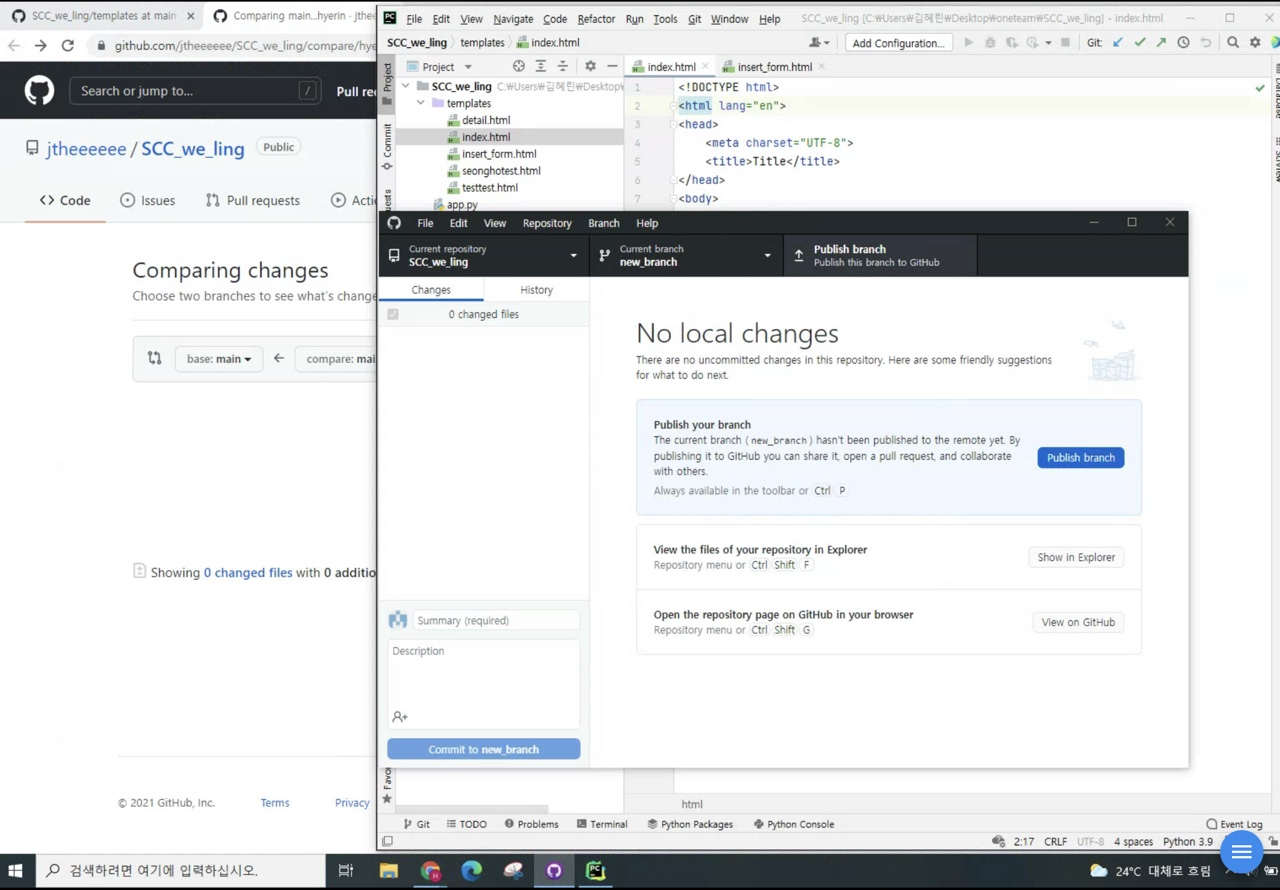Open the Windows Start menu

15,871
